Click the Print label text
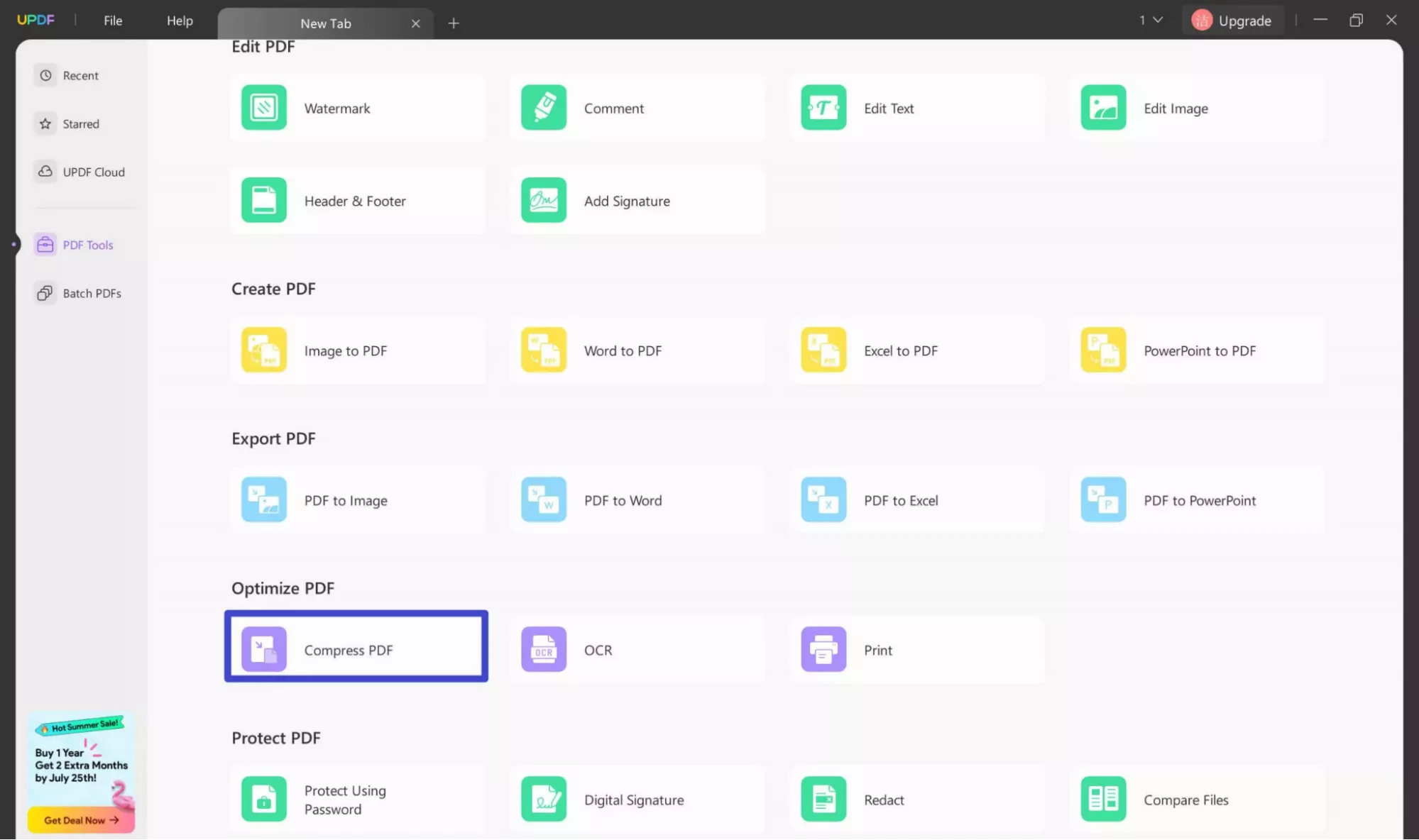 (878, 650)
